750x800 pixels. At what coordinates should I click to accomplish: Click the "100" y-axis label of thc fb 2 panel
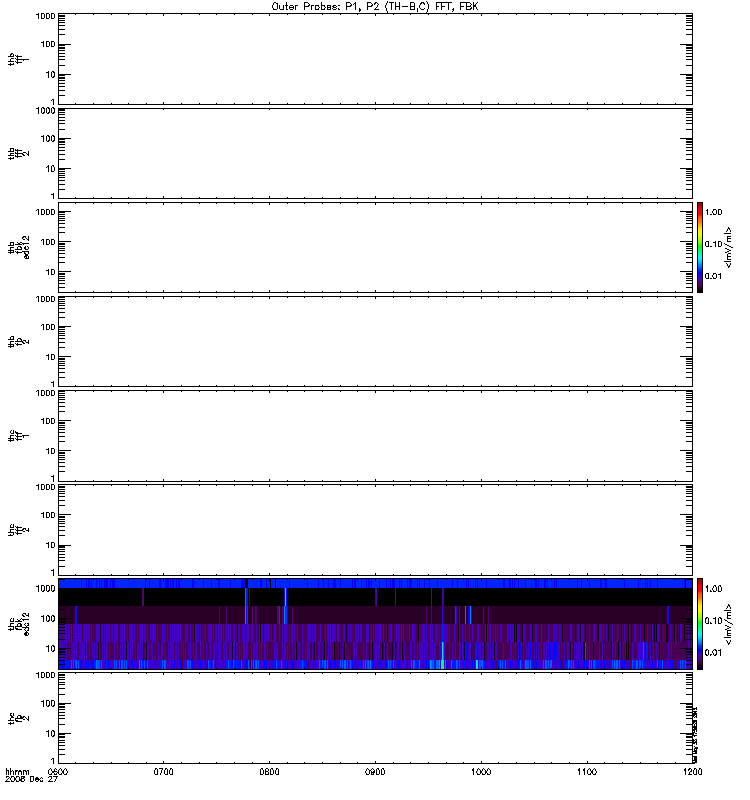click(x=48, y=704)
